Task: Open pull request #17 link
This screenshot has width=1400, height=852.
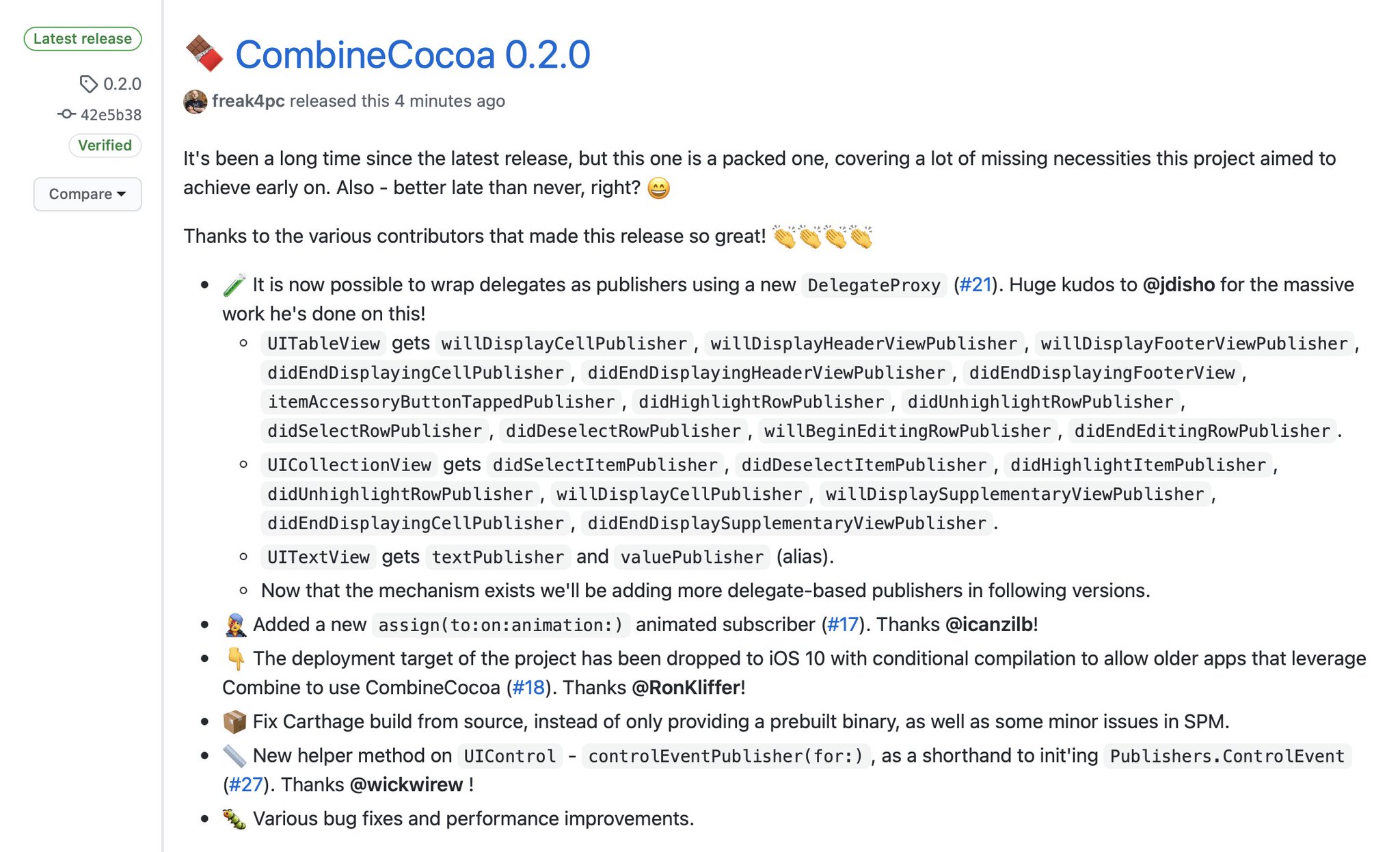Action: [x=843, y=624]
